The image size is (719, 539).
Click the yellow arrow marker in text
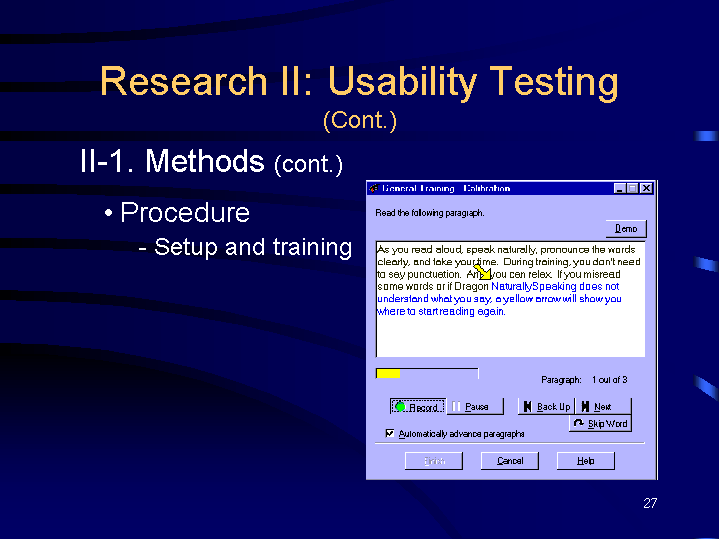(483, 272)
